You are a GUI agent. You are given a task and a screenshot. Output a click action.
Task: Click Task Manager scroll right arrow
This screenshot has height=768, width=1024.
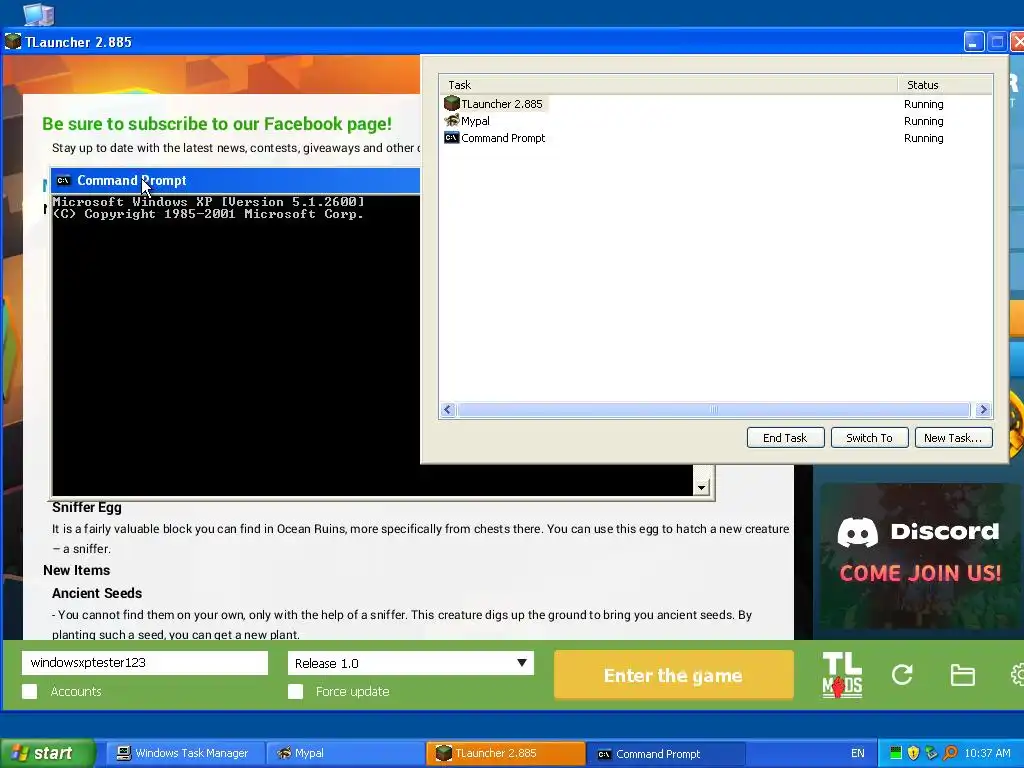983,410
